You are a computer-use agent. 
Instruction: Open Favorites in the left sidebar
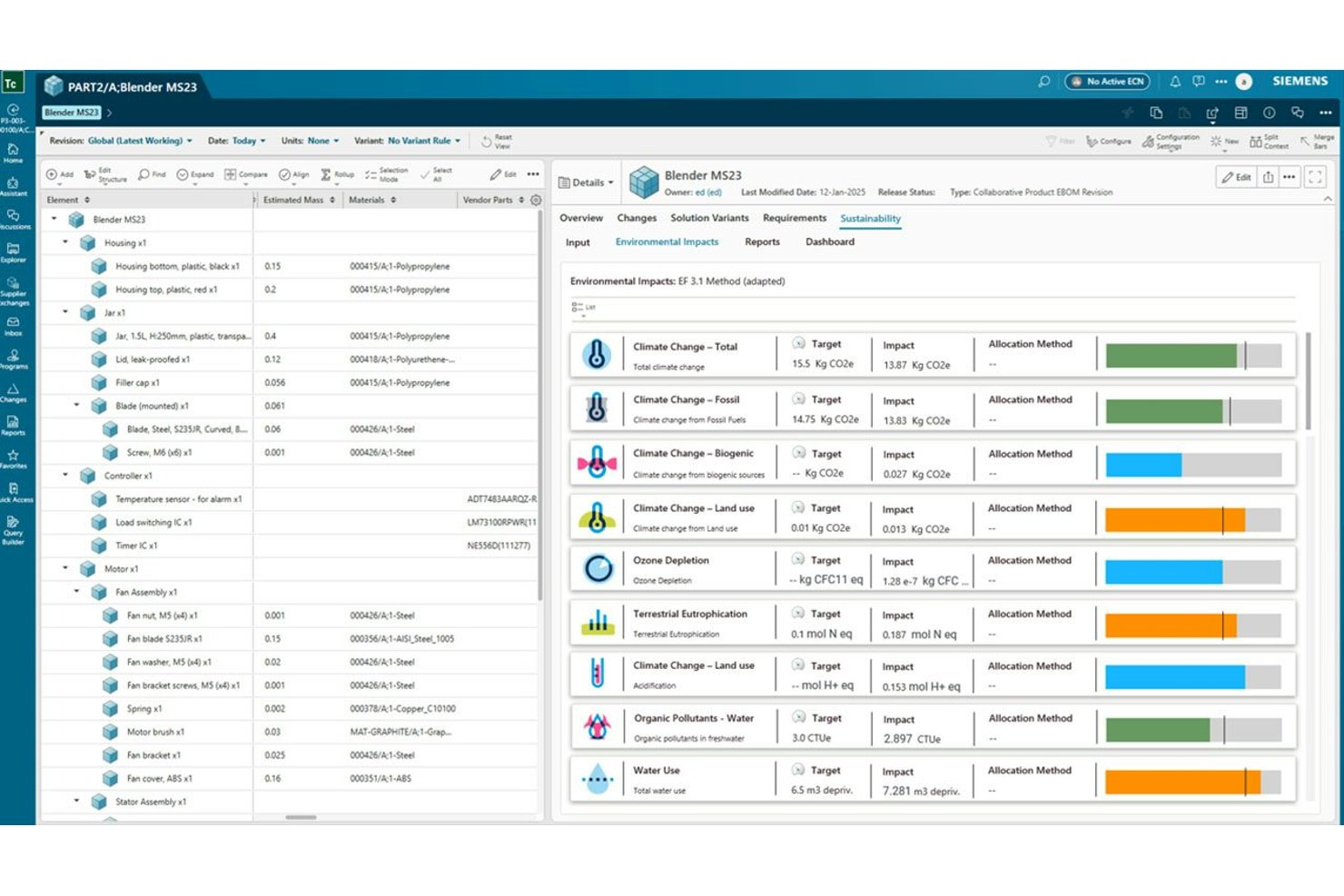tap(13, 459)
